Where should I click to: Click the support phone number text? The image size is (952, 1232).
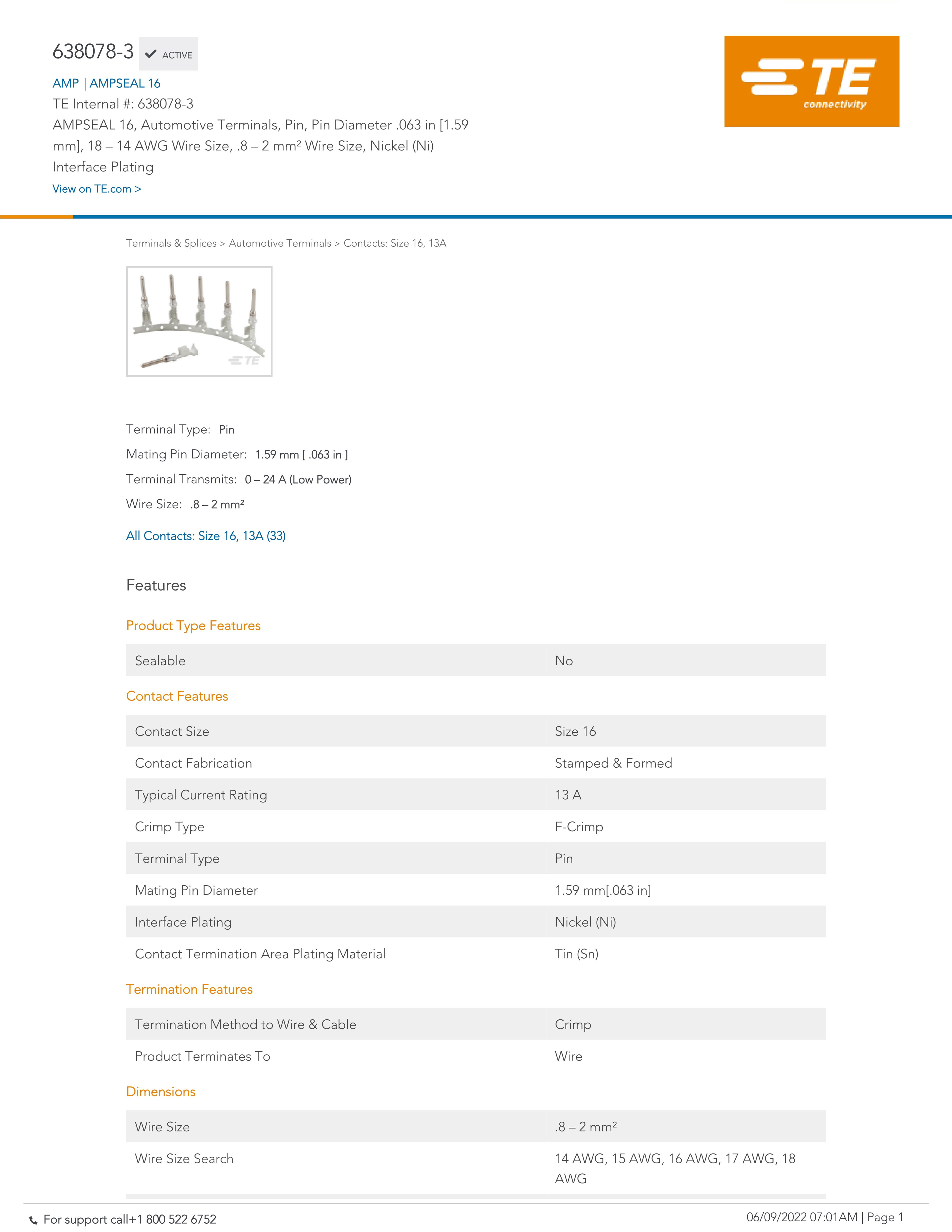[130, 1219]
